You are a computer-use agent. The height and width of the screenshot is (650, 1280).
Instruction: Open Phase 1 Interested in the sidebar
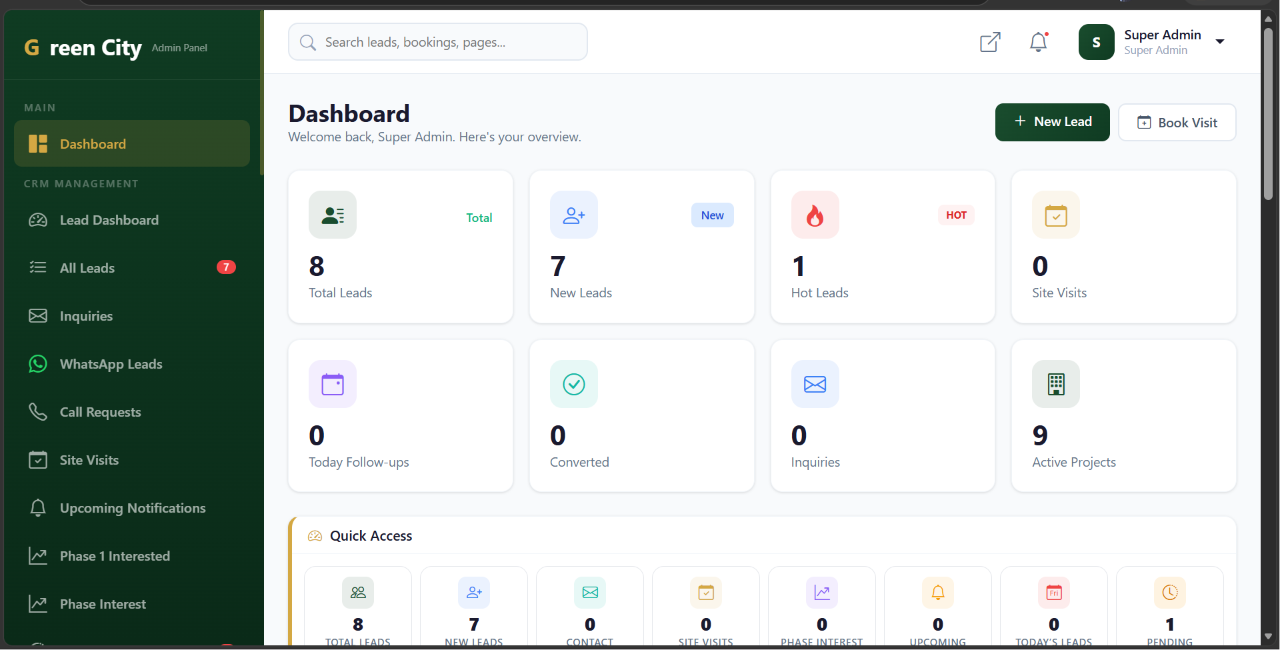(132, 556)
